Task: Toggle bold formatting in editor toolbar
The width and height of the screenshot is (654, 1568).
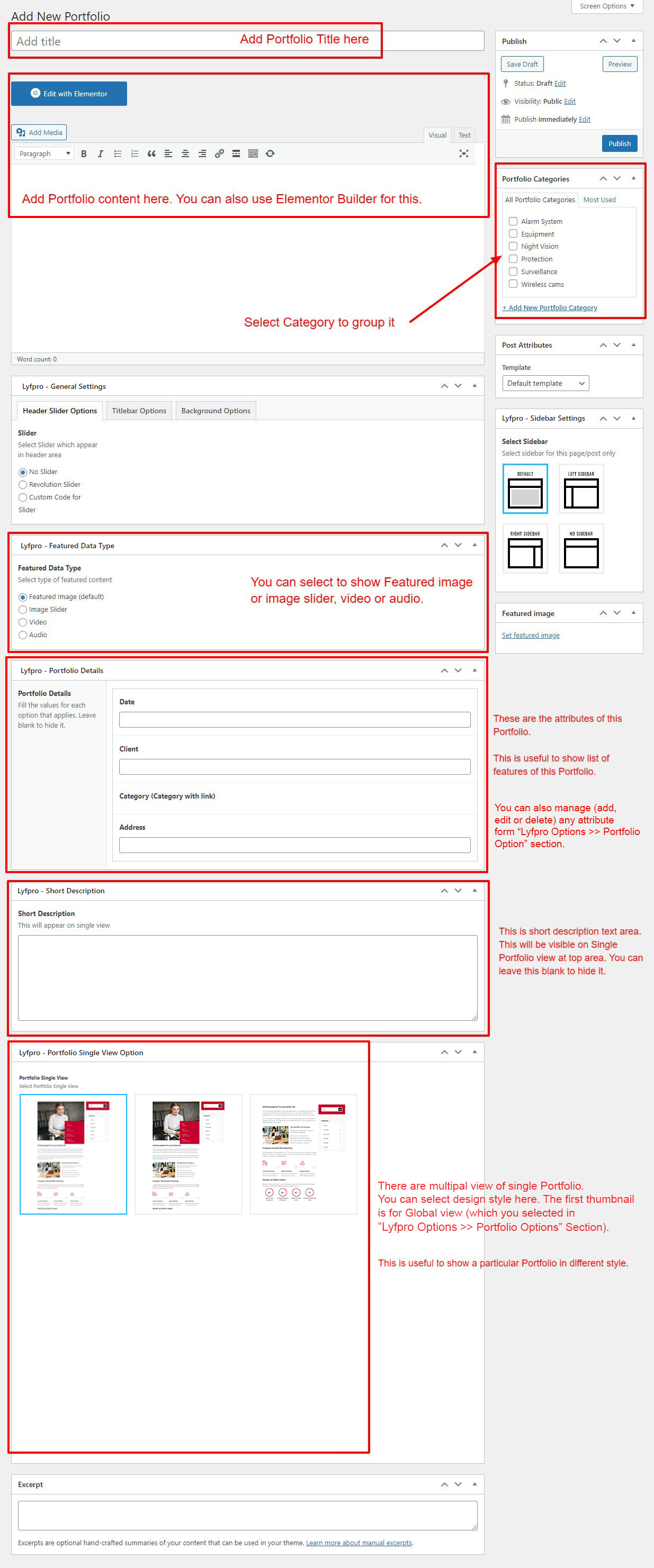Action: tap(84, 154)
